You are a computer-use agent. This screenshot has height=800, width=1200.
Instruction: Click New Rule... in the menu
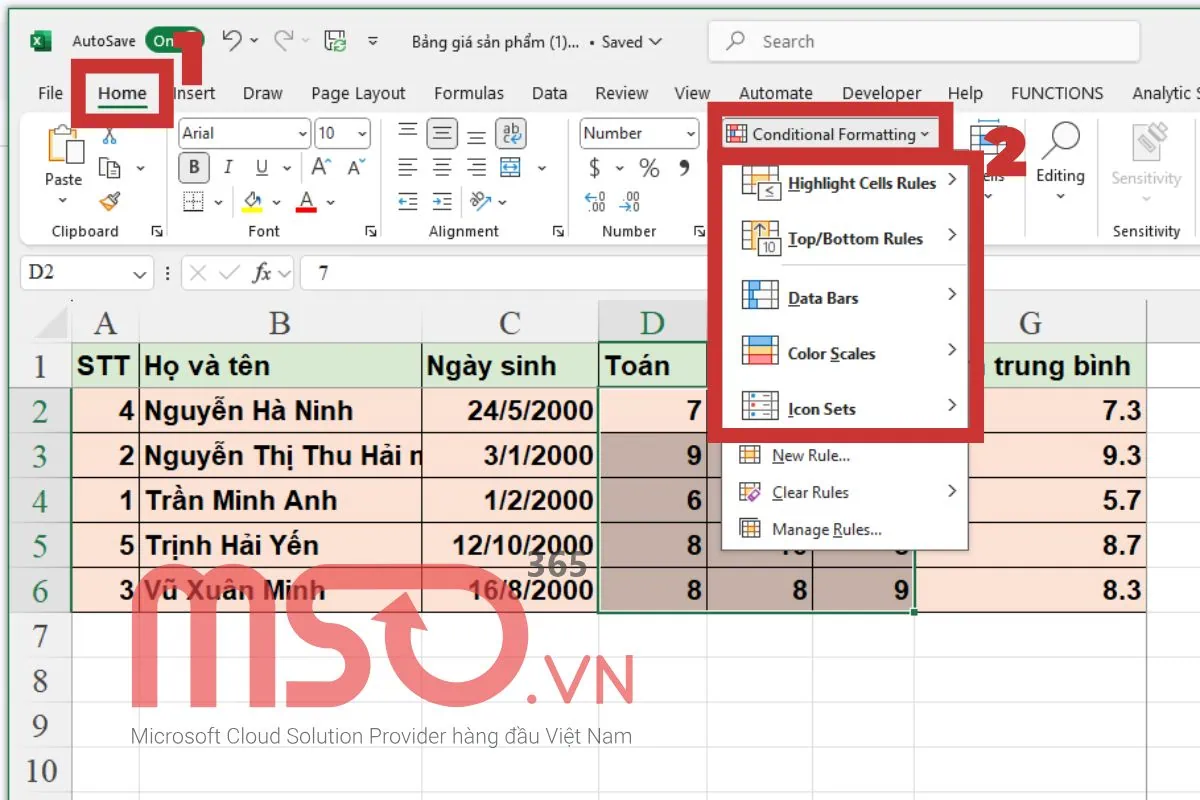(x=810, y=456)
